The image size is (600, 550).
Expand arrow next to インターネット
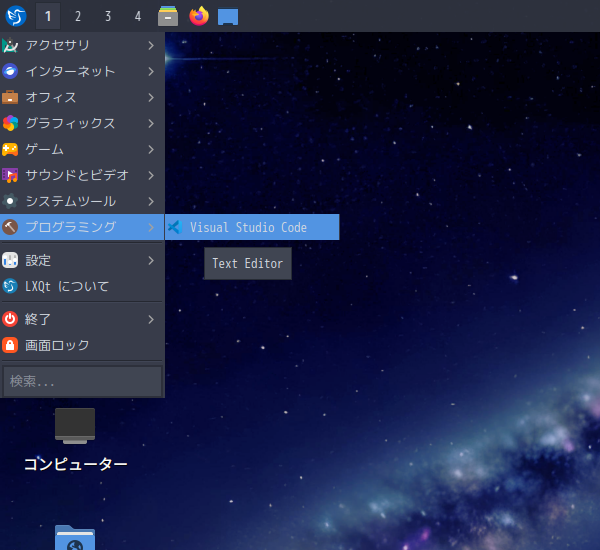pyautogui.click(x=151, y=72)
